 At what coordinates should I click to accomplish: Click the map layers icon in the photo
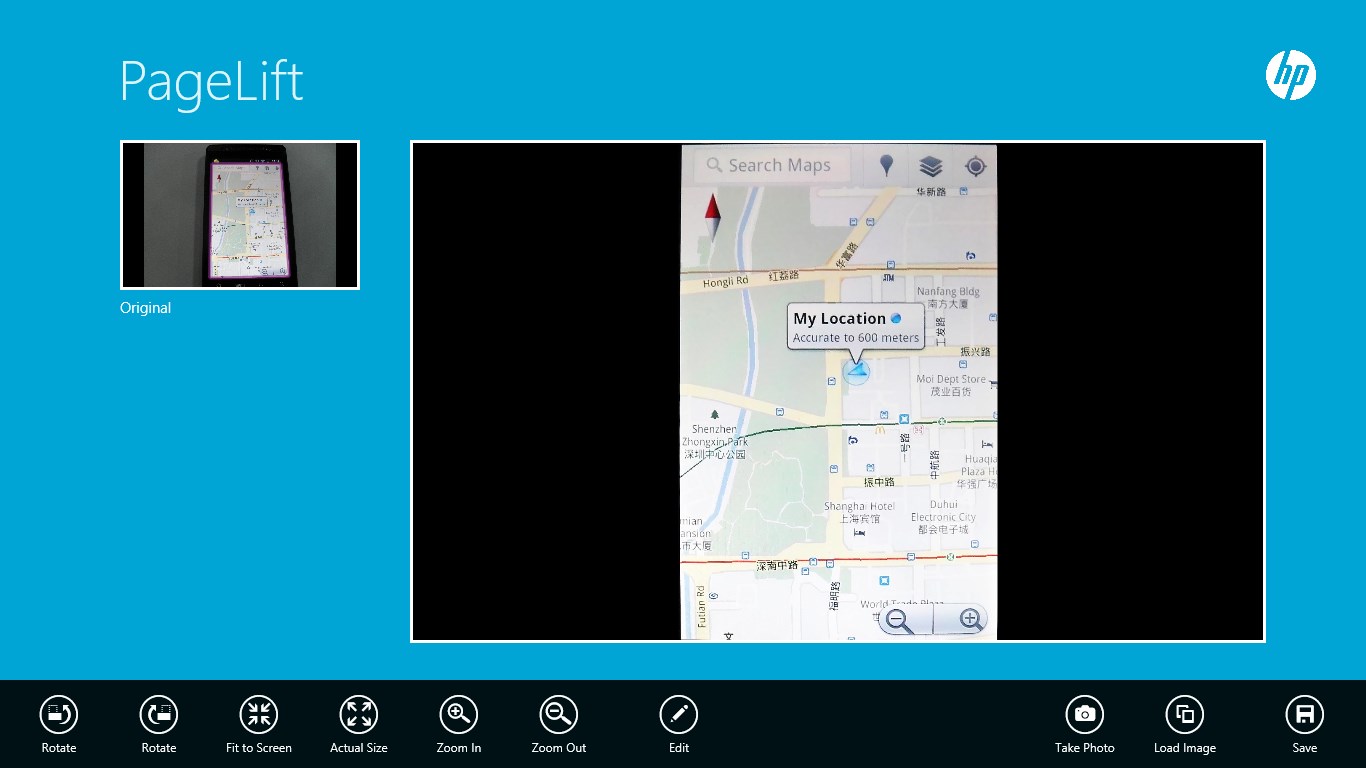click(931, 166)
